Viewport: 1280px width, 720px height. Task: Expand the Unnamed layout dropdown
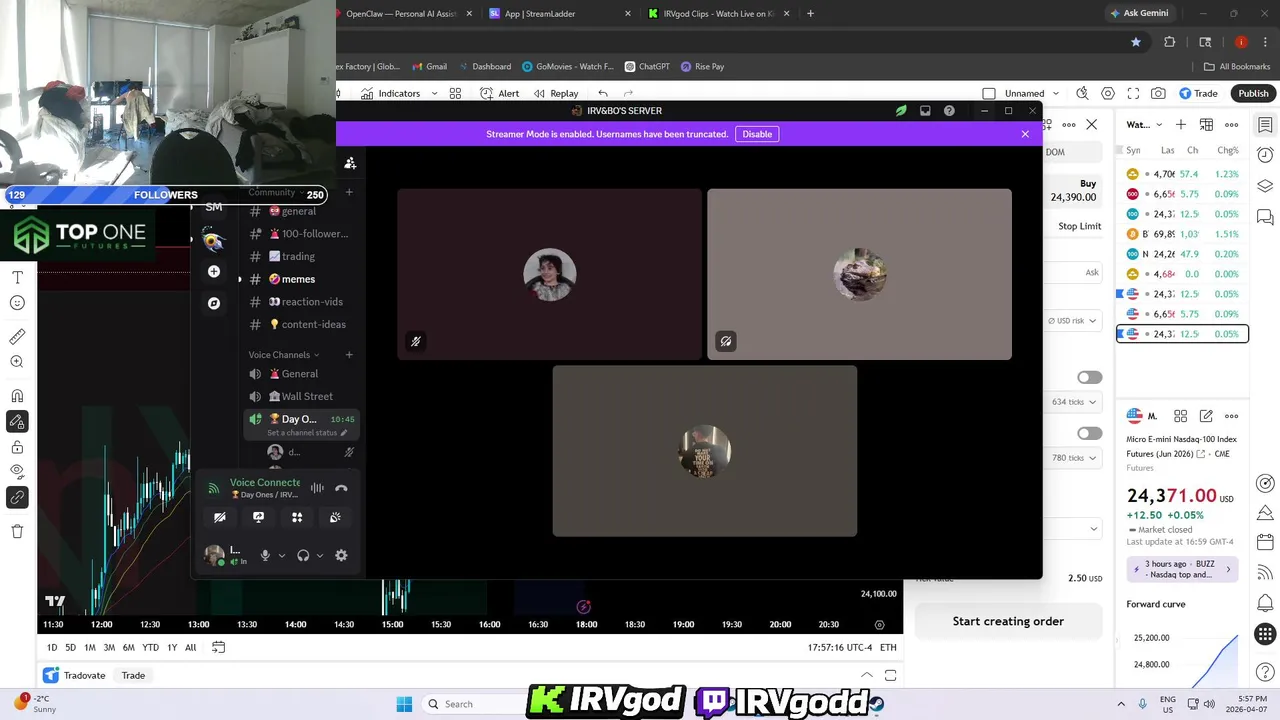click(1057, 93)
